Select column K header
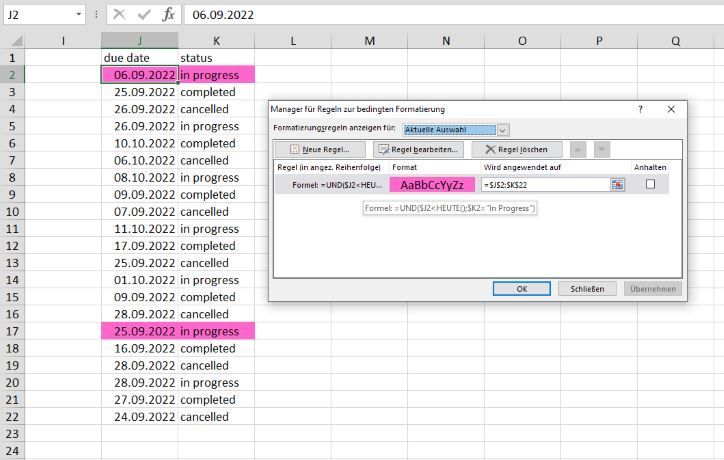Image resolution: width=724 pixels, height=460 pixels. (216, 41)
